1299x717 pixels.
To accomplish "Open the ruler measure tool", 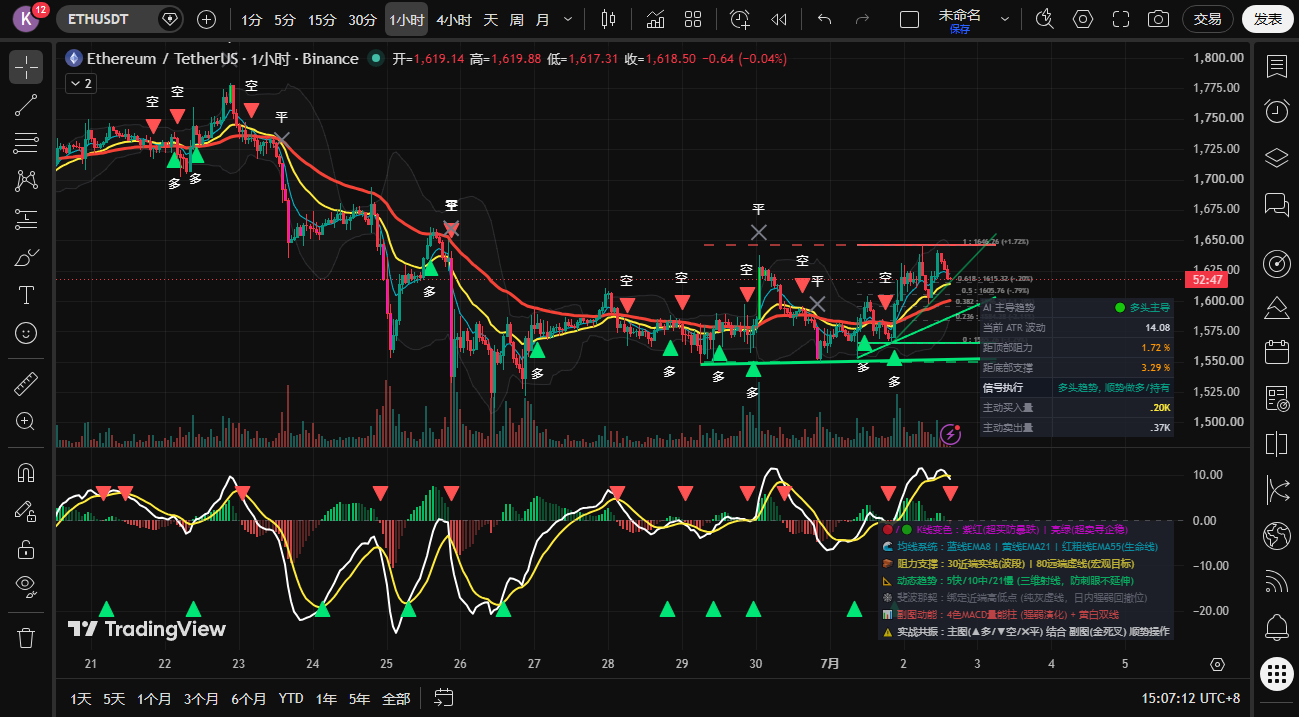I will (26, 383).
